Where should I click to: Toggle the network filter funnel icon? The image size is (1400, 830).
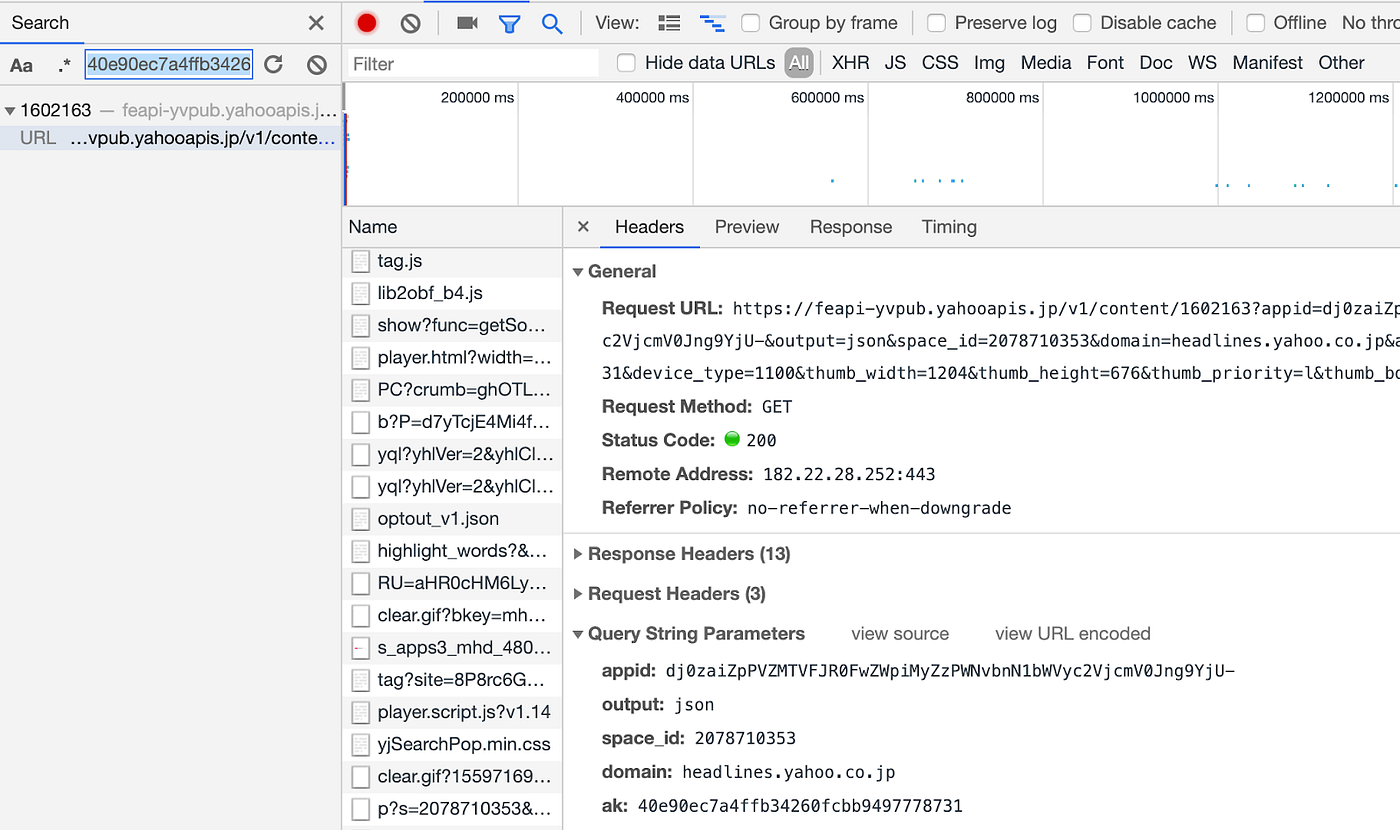(x=510, y=22)
